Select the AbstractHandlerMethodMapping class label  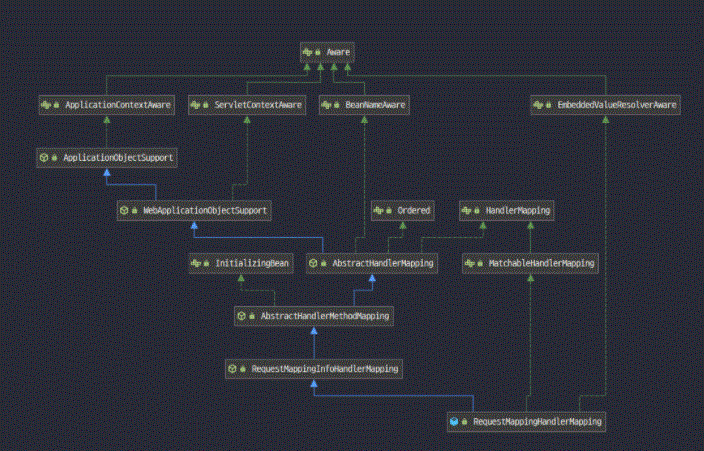325,317
